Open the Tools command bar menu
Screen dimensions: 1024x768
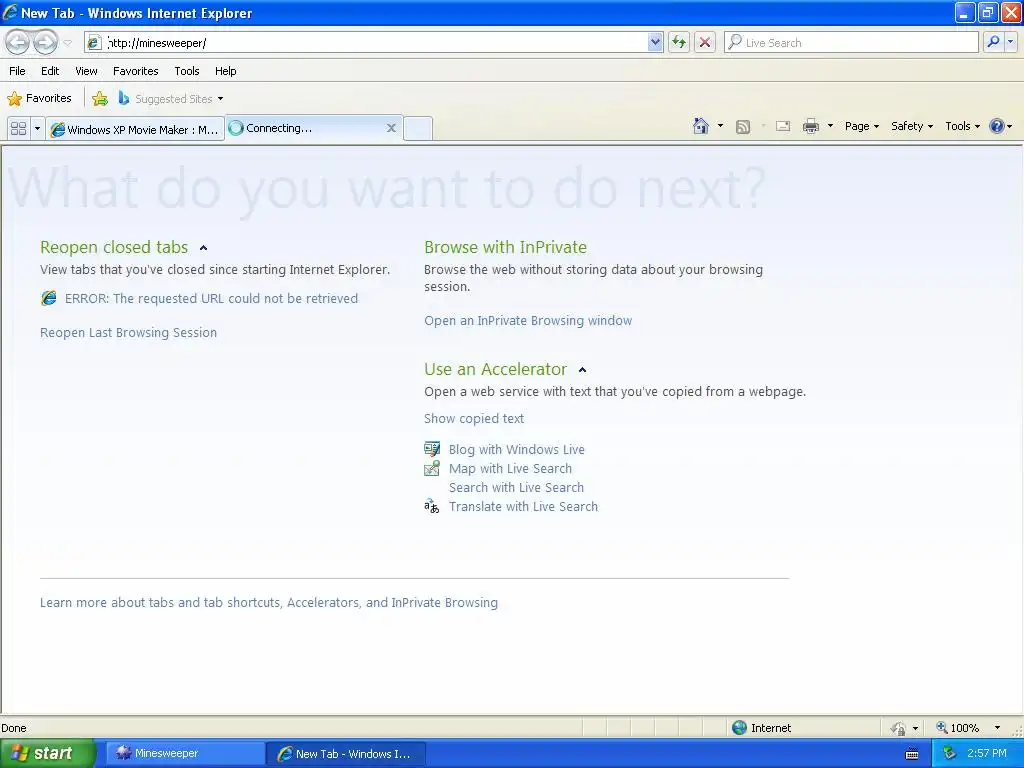point(963,126)
